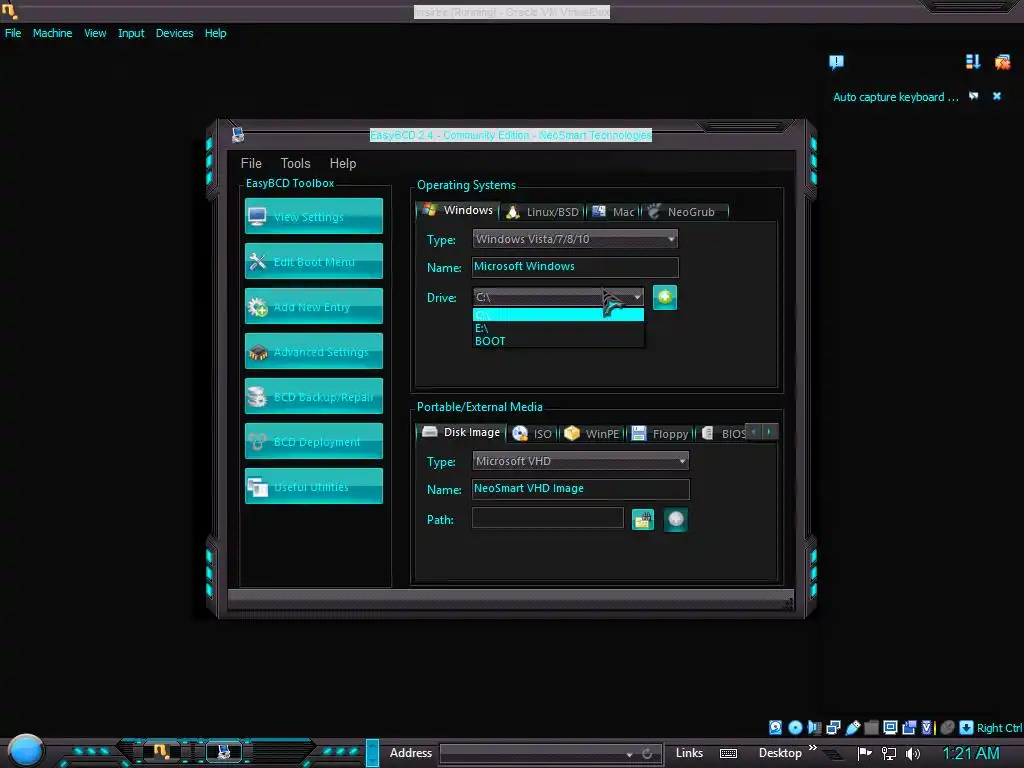The width and height of the screenshot is (1024, 768).
Task: Open Useful Utilities section
Action: pos(313,487)
